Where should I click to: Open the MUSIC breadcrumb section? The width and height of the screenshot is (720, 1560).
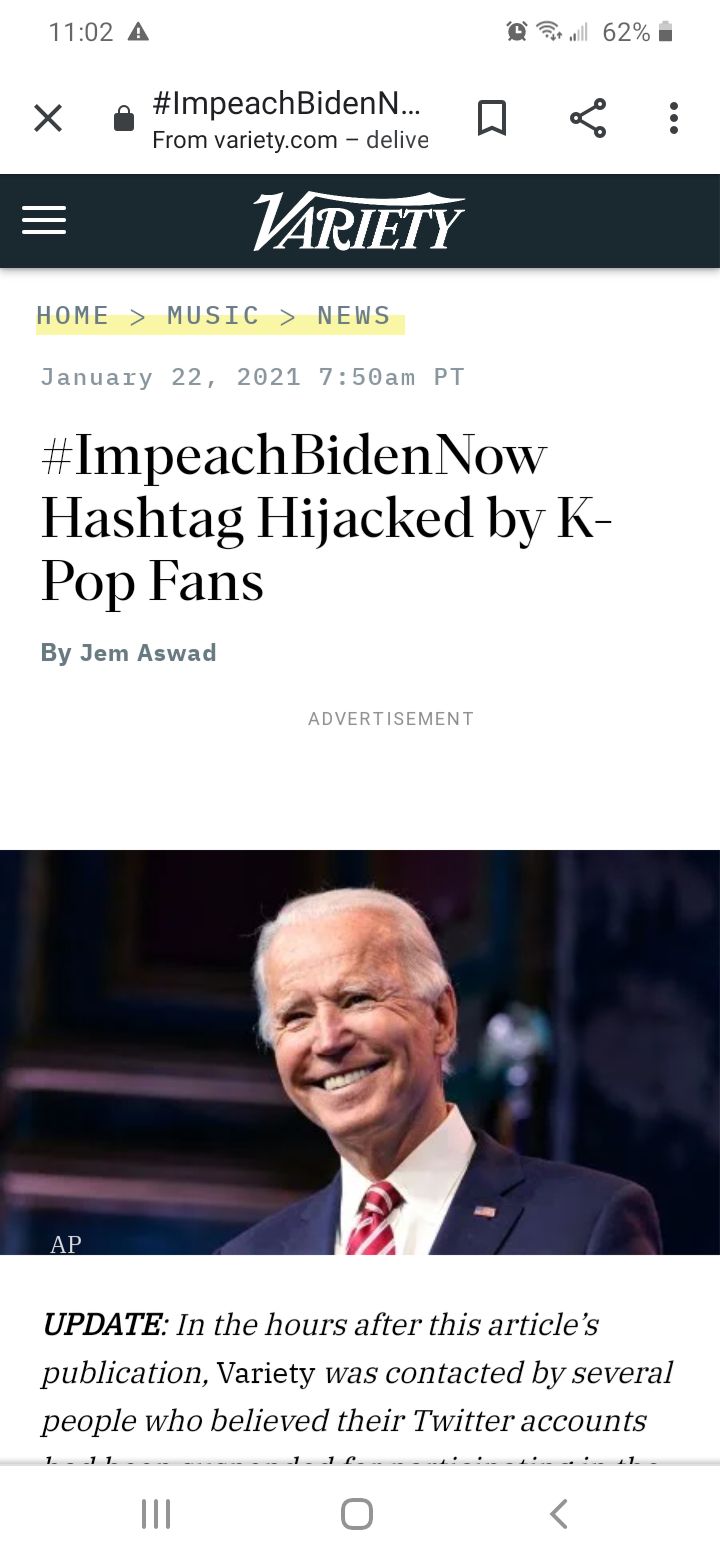coord(213,316)
